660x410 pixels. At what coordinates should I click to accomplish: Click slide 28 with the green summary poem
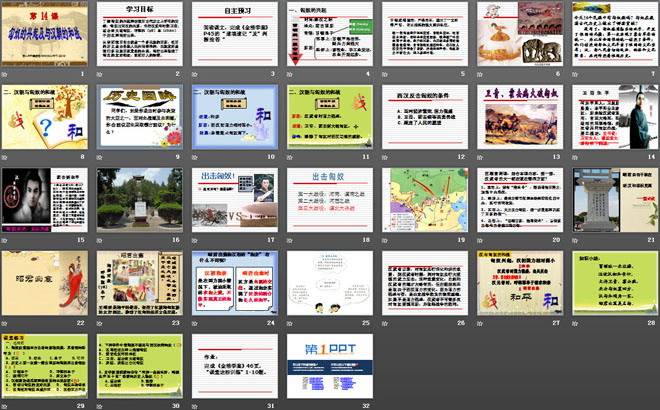point(614,282)
